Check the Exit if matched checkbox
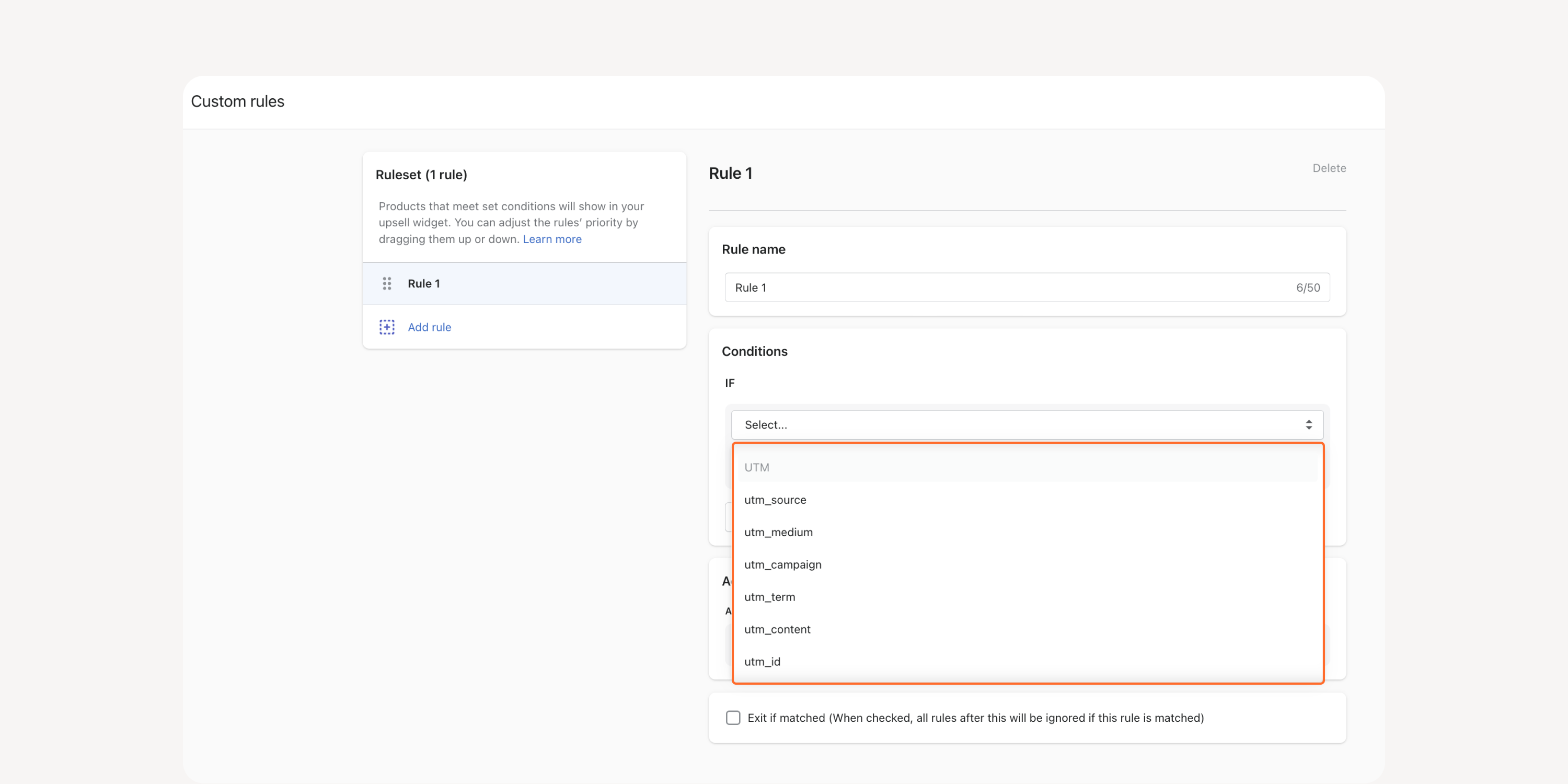Image resolution: width=1568 pixels, height=784 pixels. (x=733, y=718)
